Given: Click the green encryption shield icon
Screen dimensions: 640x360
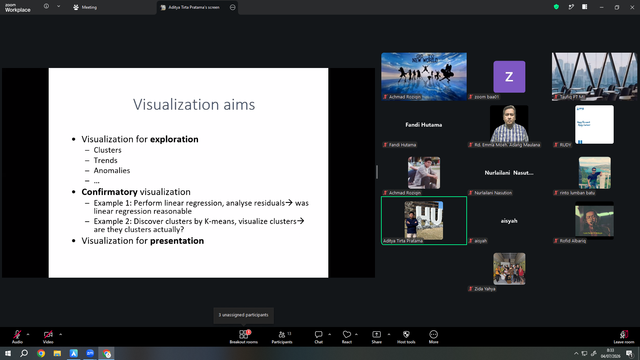Looking at the screenshot, I should (x=556, y=7).
